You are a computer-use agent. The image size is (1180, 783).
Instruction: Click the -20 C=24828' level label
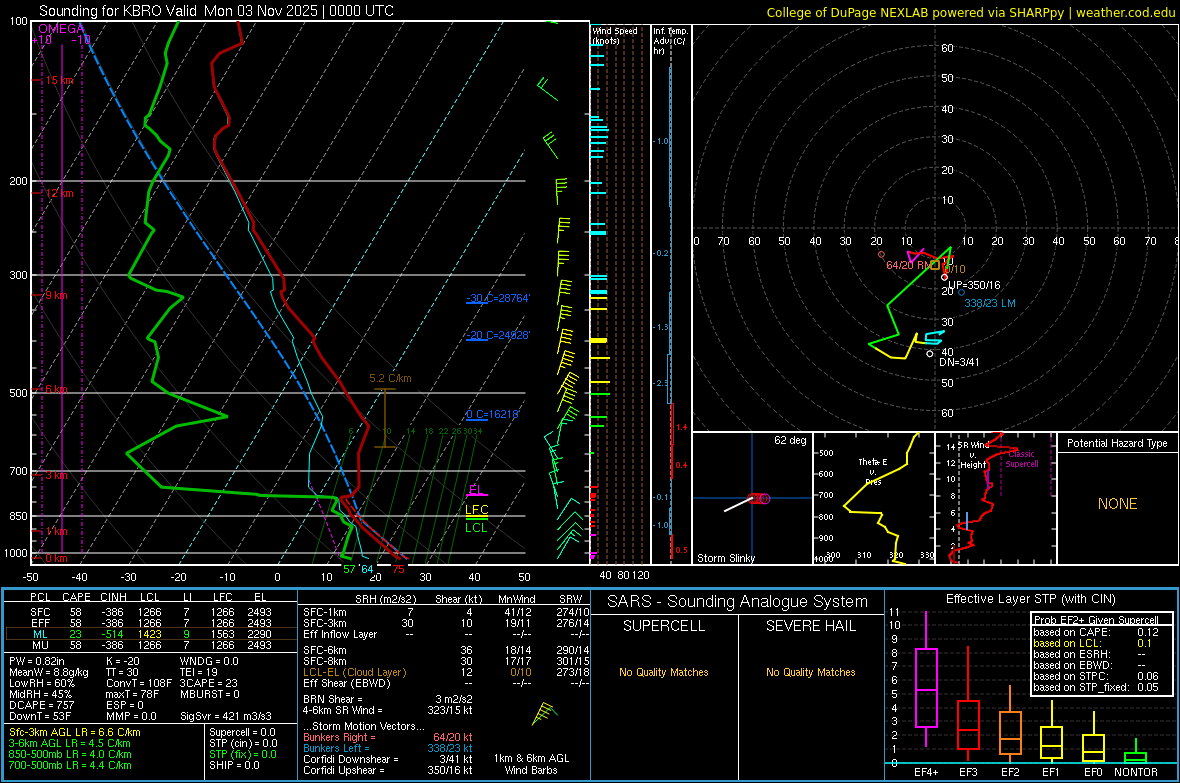(497, 335)
